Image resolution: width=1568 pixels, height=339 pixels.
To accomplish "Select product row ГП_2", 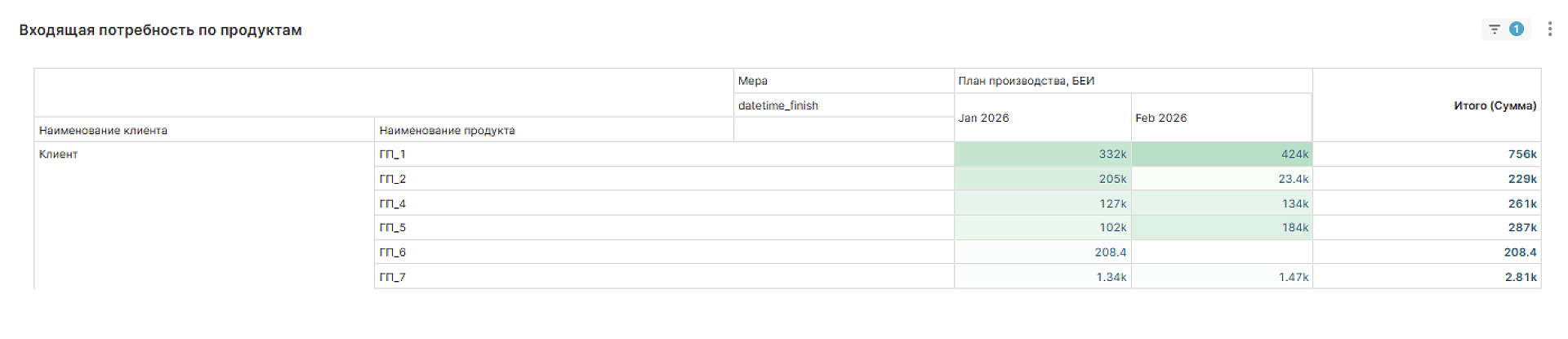I will tap(393, 179).
